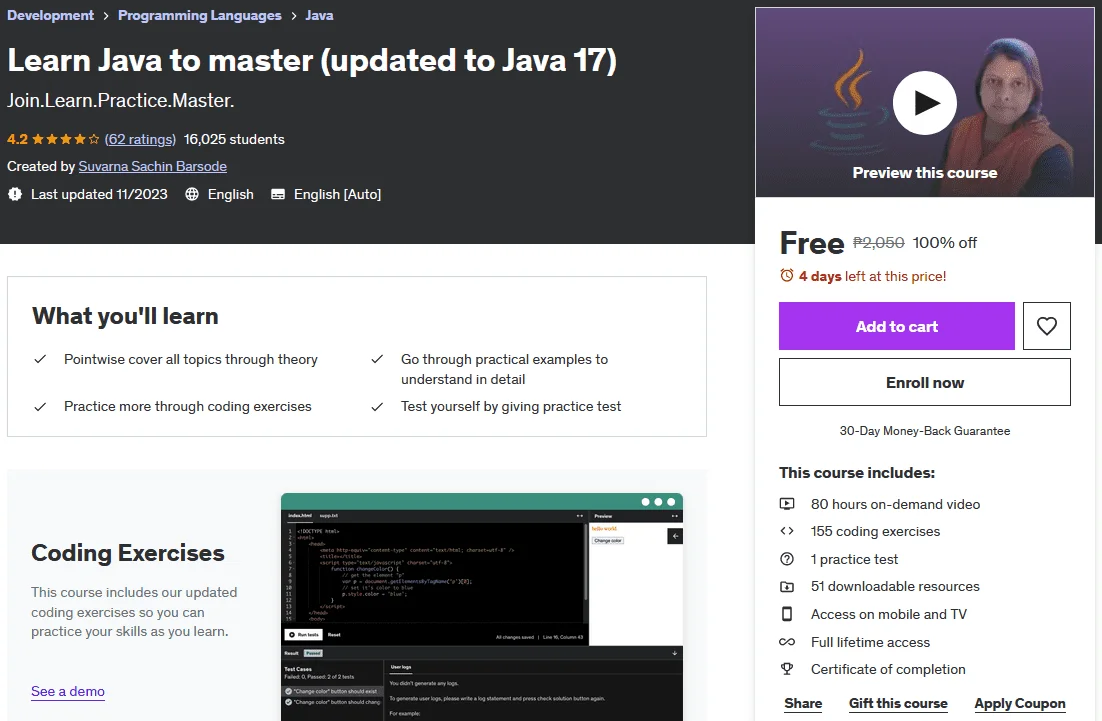Screen dimensions: 1102x721
Task: Click the downloadable resources icon
Action: pos(787,586)
